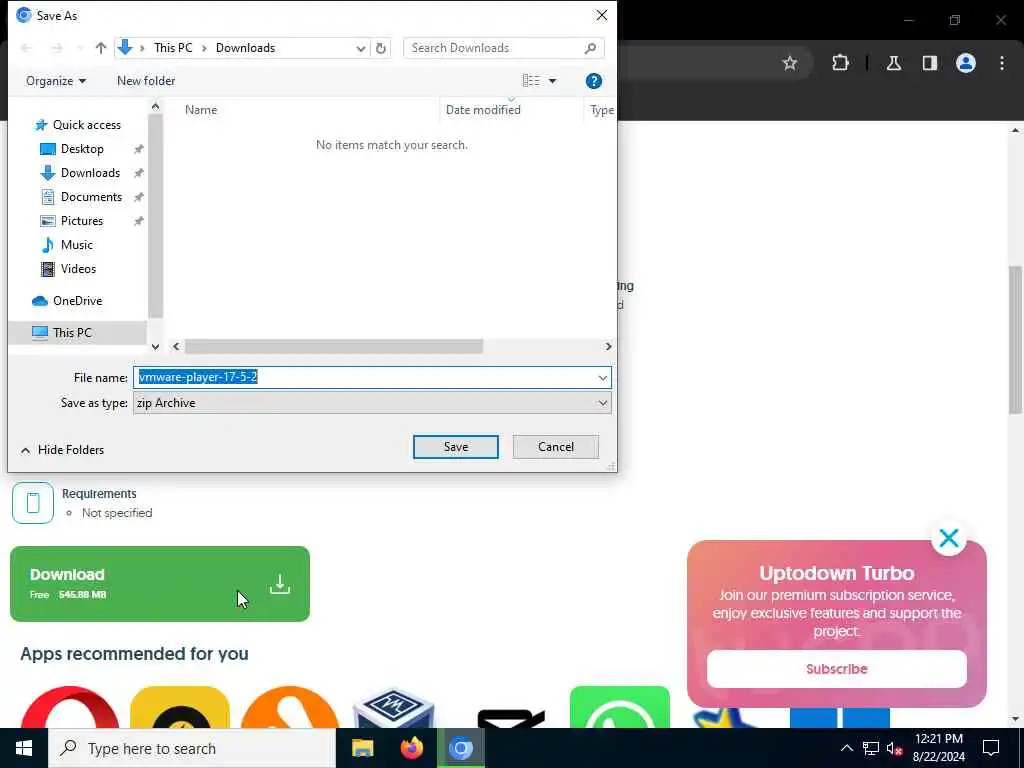The width and height of the screenshot is (1024, 768).
Task: Click the taskbar clock and date
Action: (938, 748)
